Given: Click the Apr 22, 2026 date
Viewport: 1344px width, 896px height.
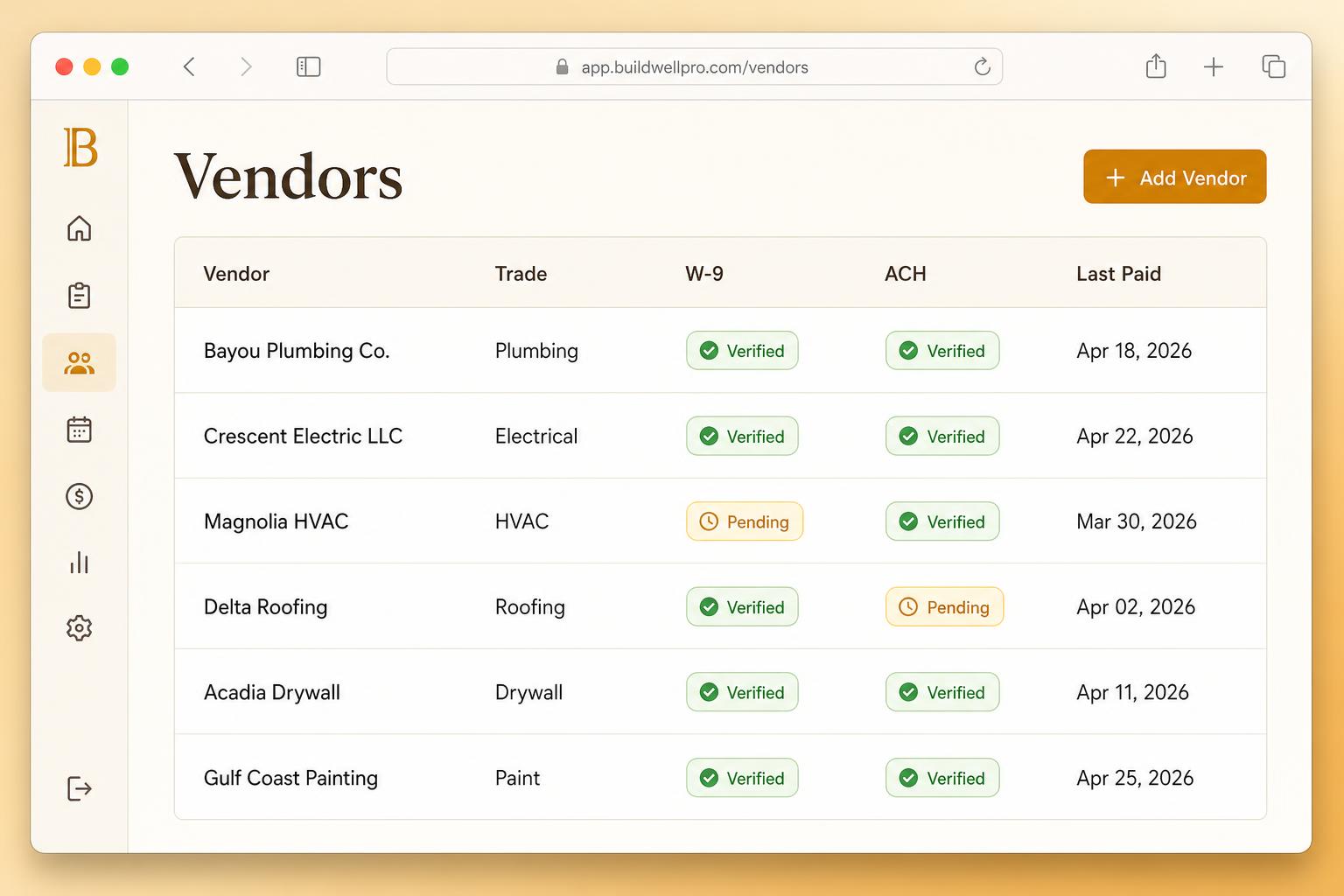Looking at the screenshot, I should pos(1135,436).
